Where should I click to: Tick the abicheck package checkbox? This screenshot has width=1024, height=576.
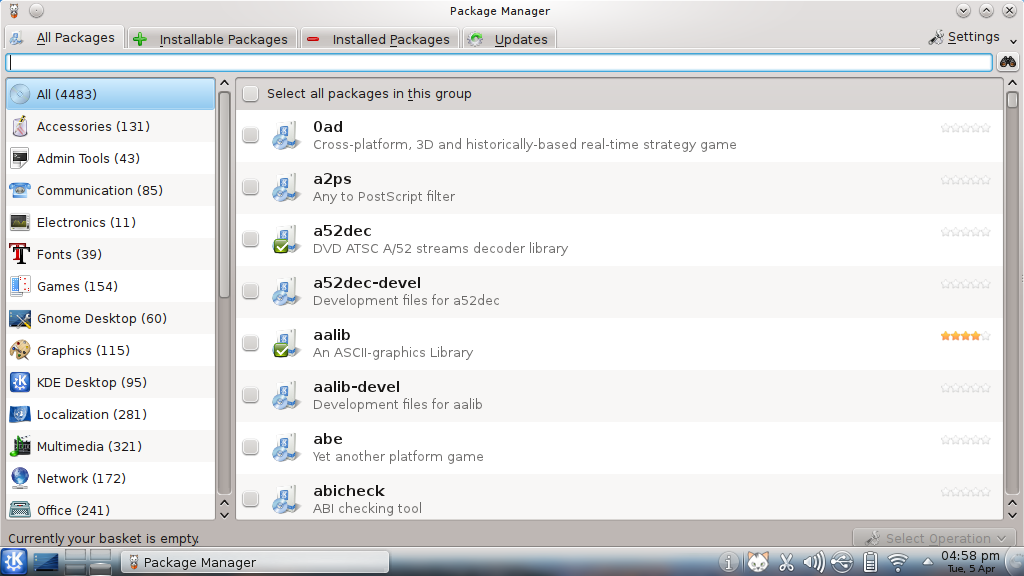[x=251, y=500]
